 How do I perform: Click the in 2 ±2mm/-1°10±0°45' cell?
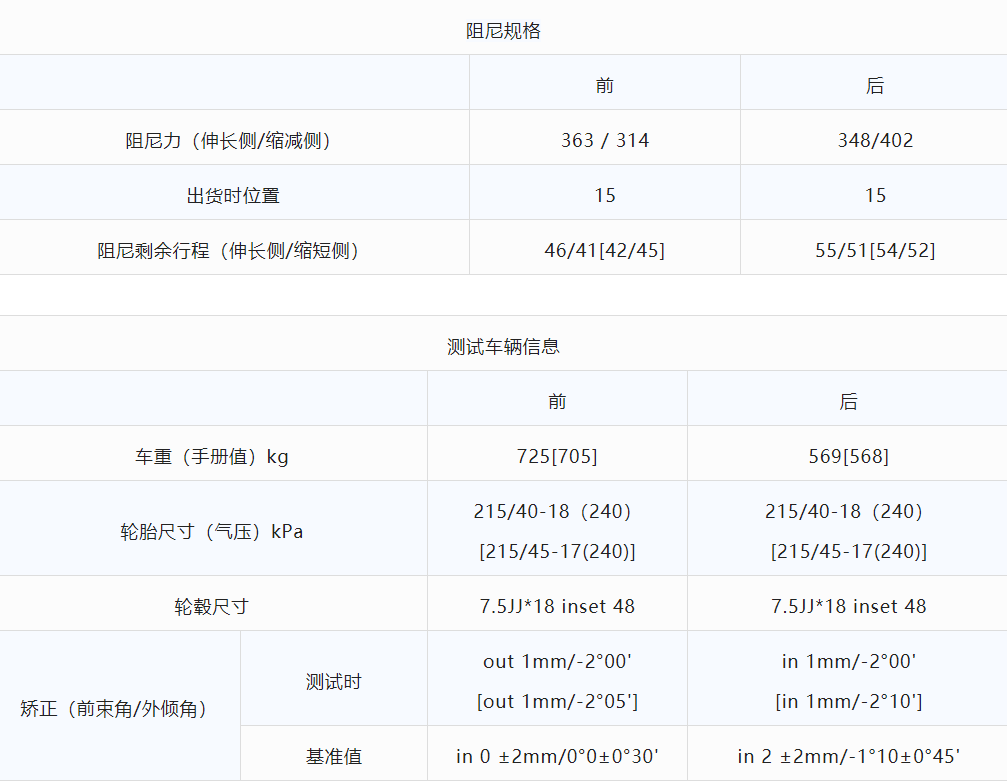(848, 757)
